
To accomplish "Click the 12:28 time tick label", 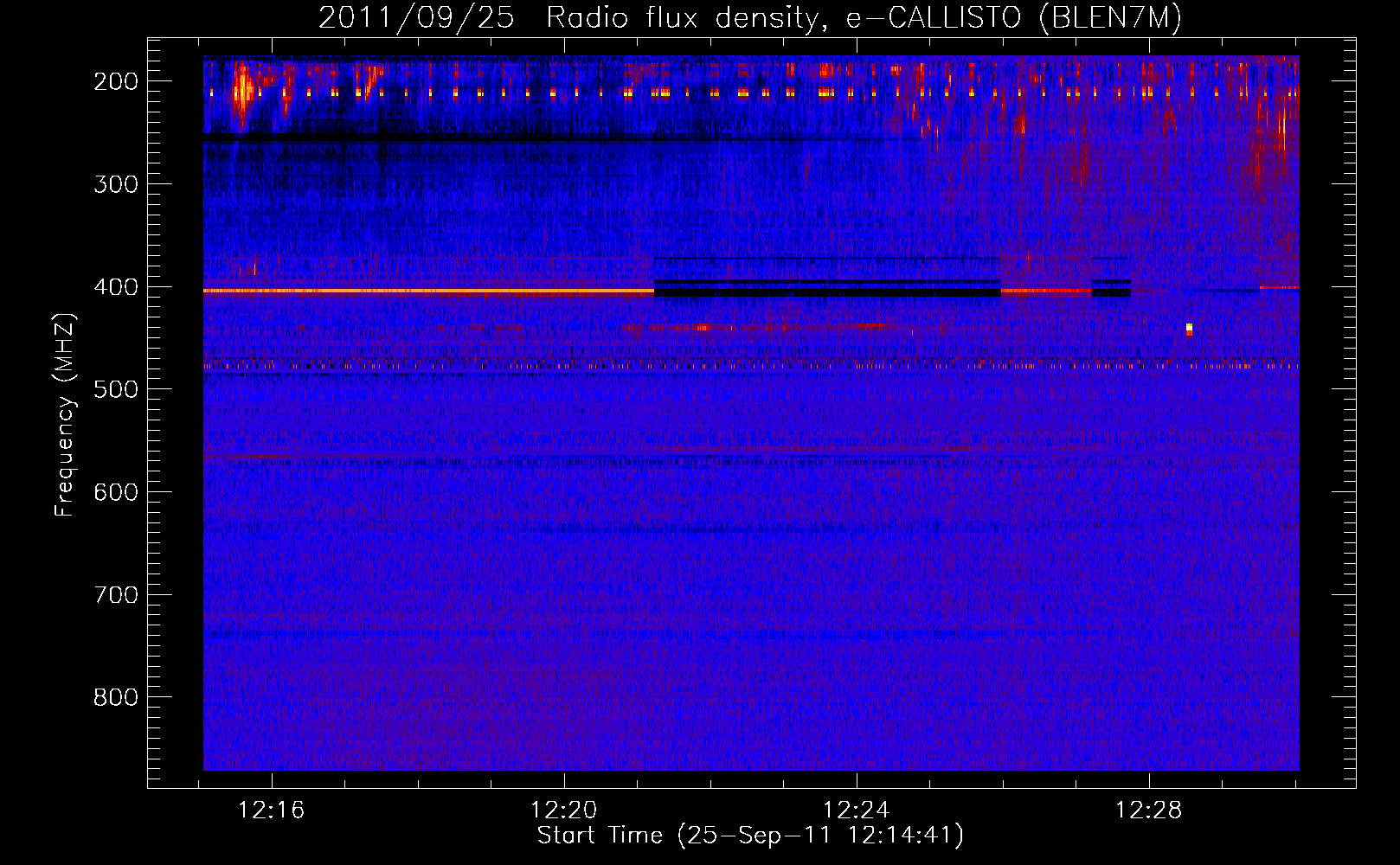I will (1149, 811).
